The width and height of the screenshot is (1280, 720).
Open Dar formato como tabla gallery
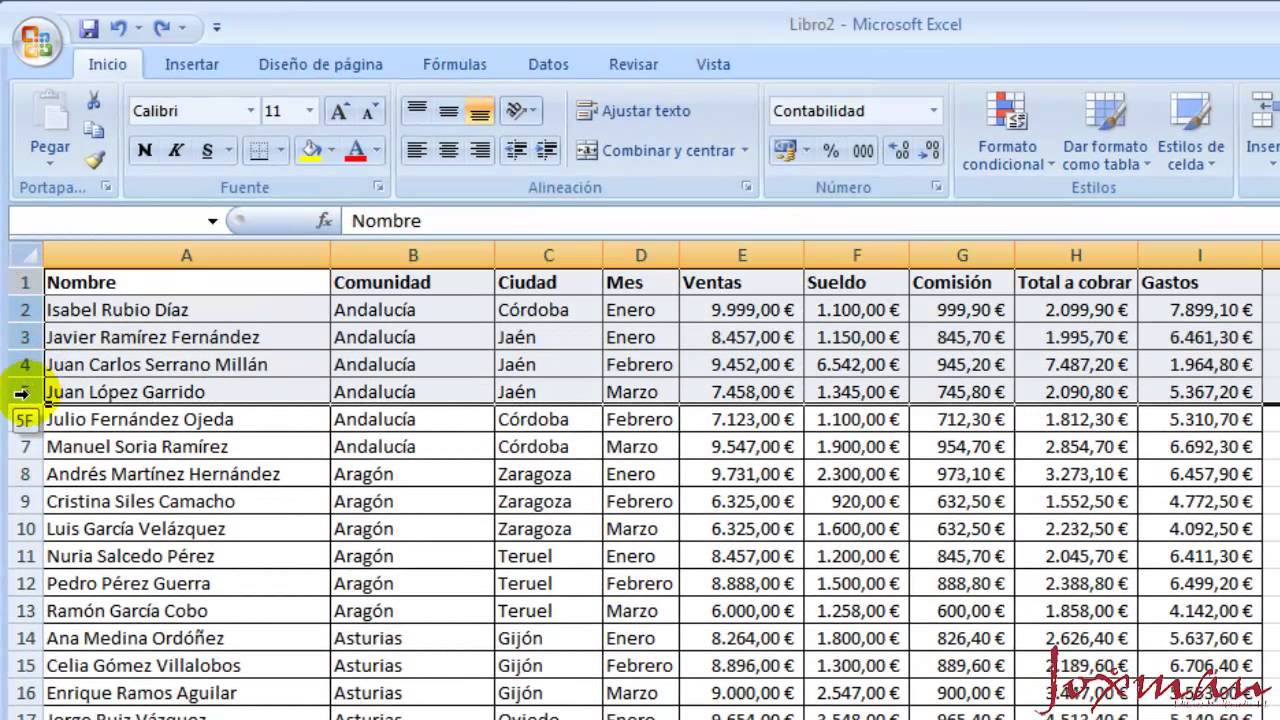[x=1105, y=130]
